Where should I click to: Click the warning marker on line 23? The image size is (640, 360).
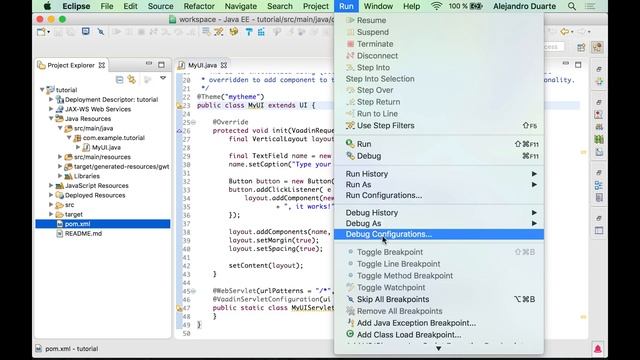click(x=179, y=106)
